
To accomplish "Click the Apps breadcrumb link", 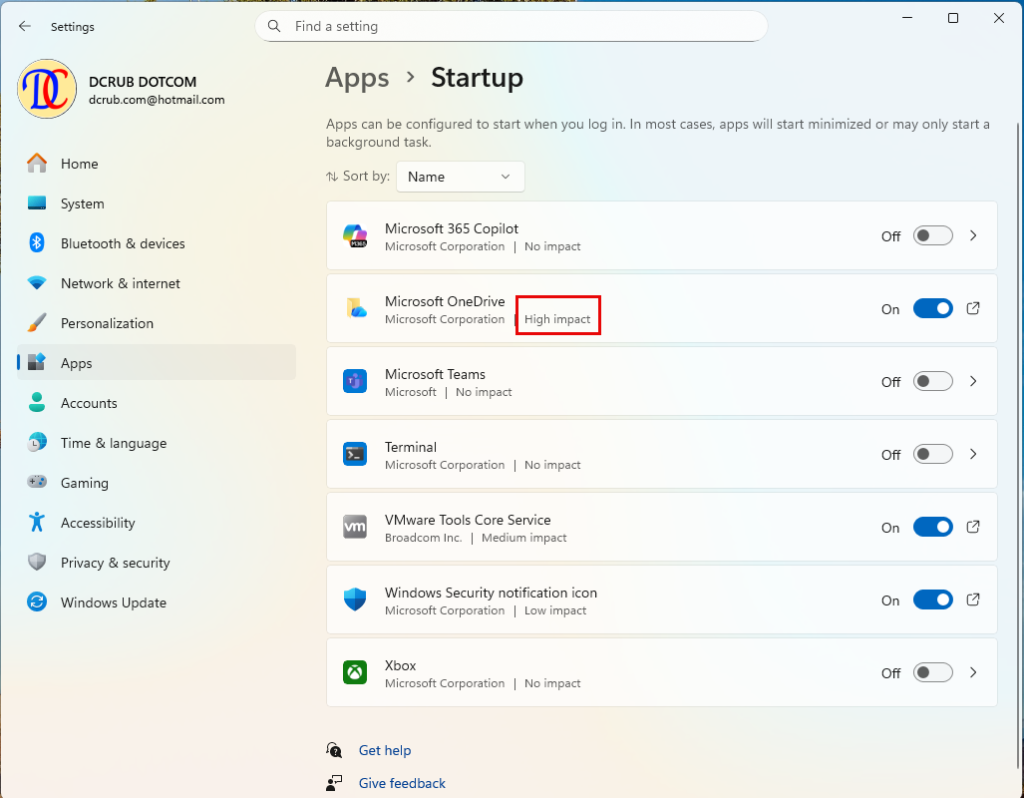I will [357, 78].
